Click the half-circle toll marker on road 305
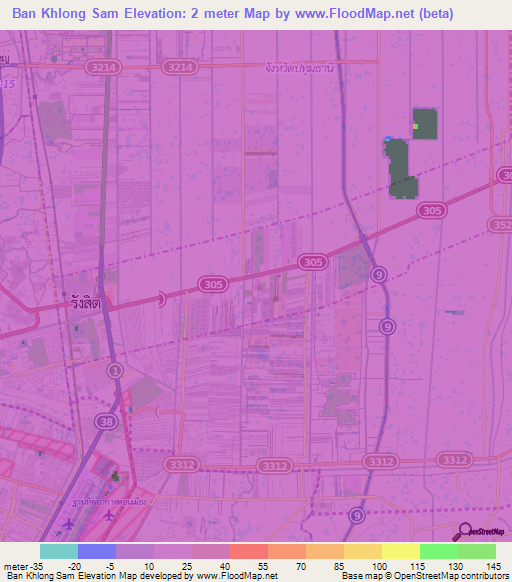 tap(162, 299)
